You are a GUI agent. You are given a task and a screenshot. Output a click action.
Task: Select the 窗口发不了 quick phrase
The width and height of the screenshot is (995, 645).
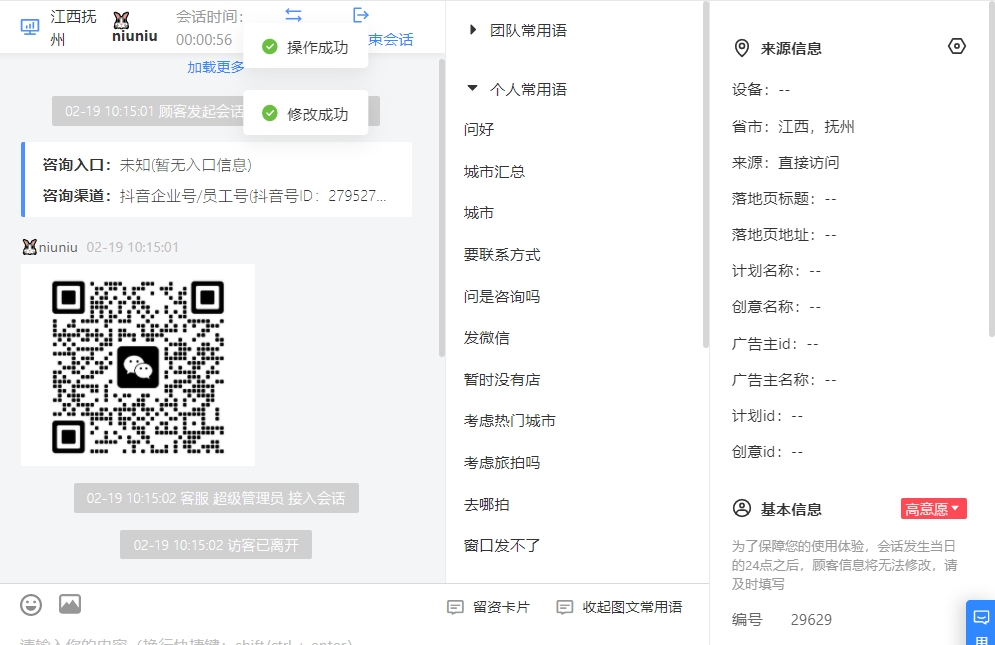(502, 545)
